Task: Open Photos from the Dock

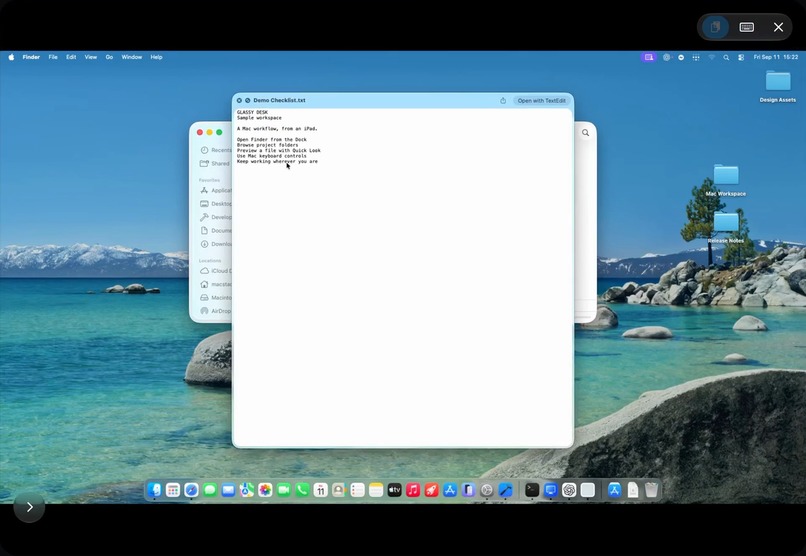Action: 265,490
